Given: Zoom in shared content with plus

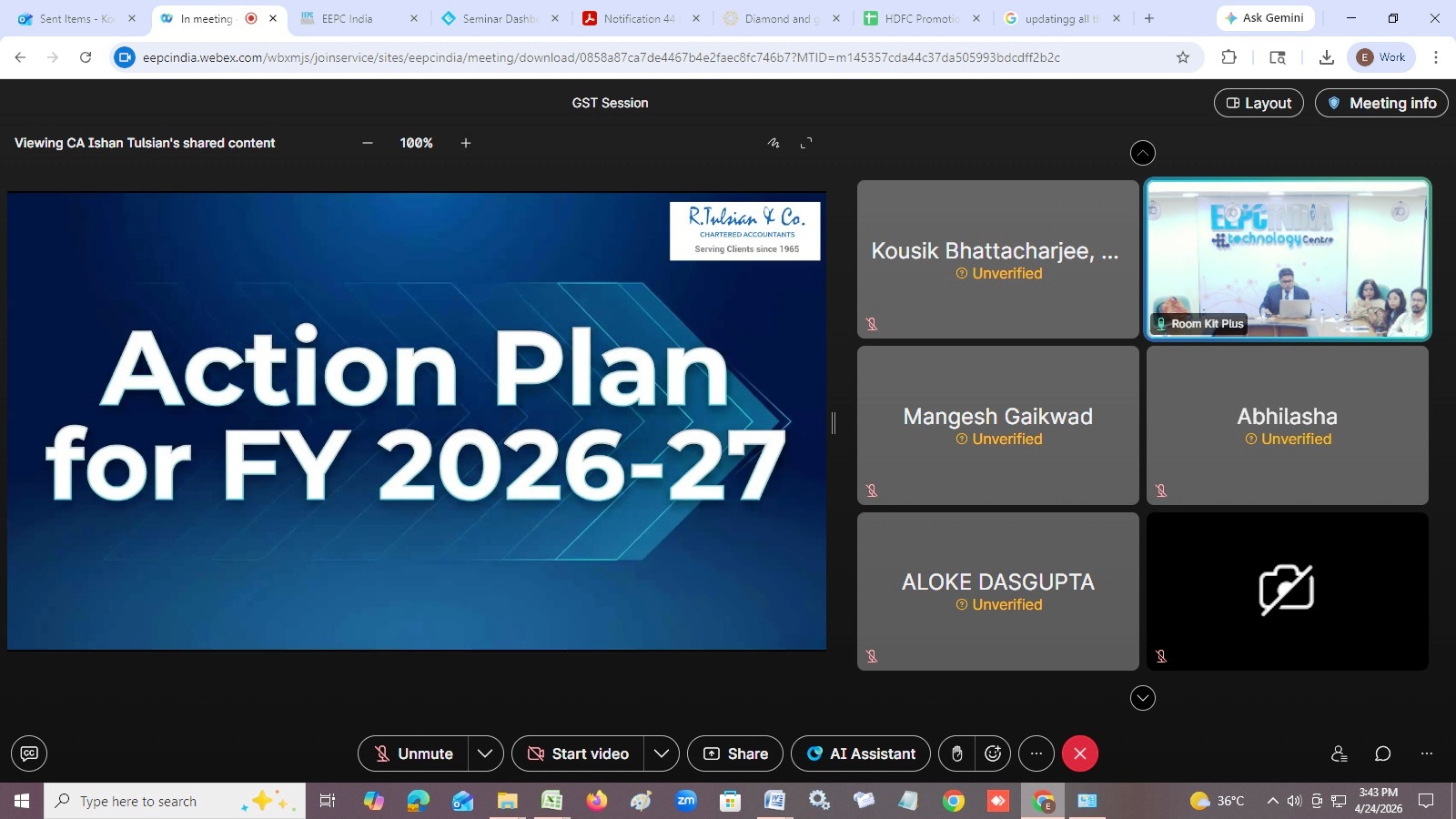Looking at the screenshot, I should click(x=466, y=143).
